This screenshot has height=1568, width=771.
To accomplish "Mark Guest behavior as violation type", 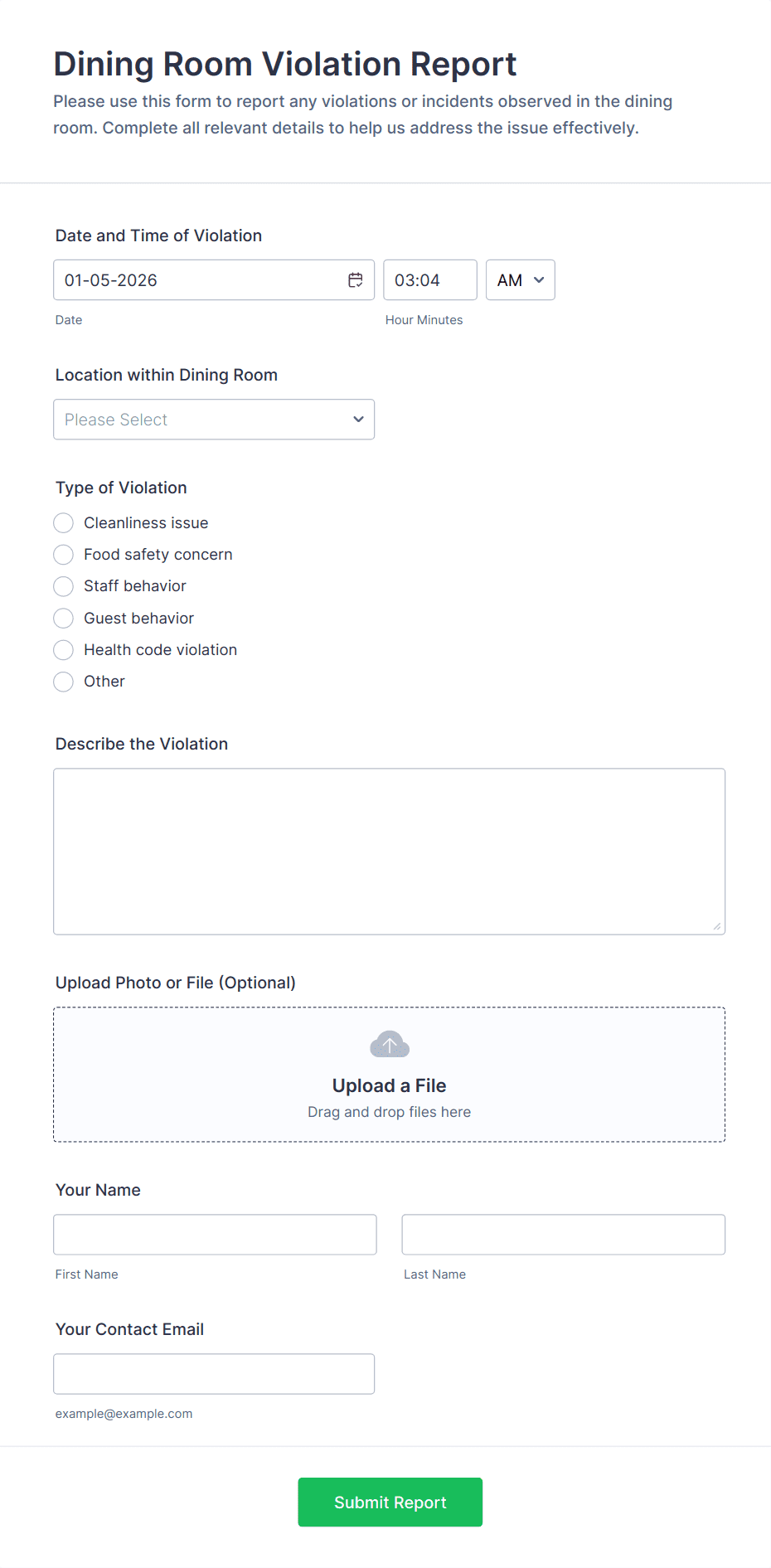I will tap(64, 619).
